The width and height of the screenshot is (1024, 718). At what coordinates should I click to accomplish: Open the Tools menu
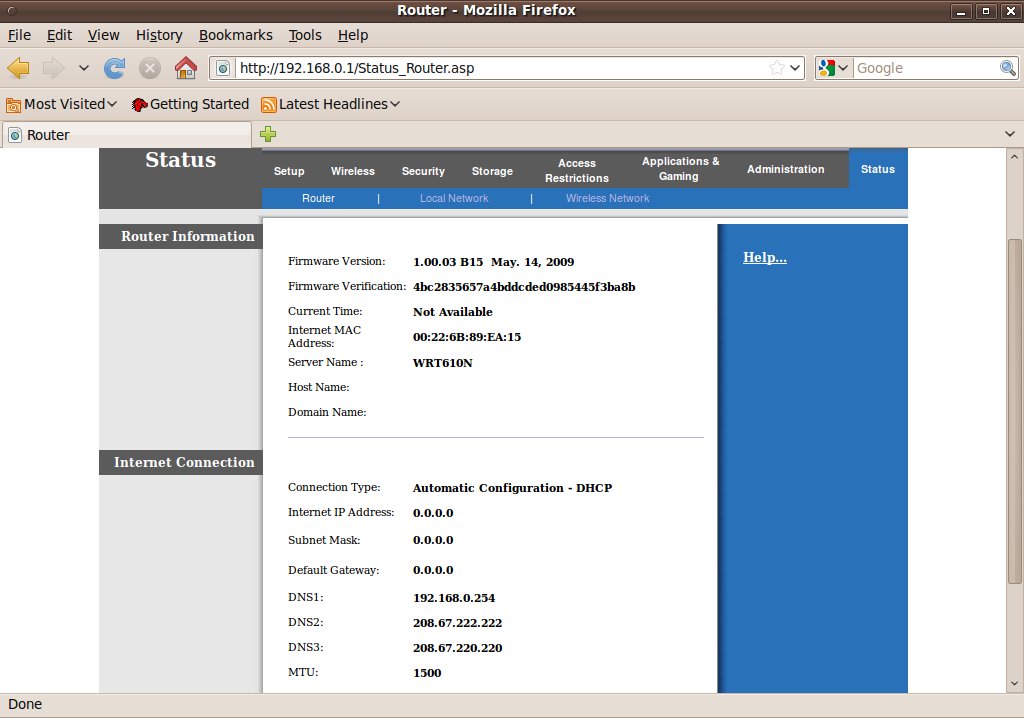[305, 35]
